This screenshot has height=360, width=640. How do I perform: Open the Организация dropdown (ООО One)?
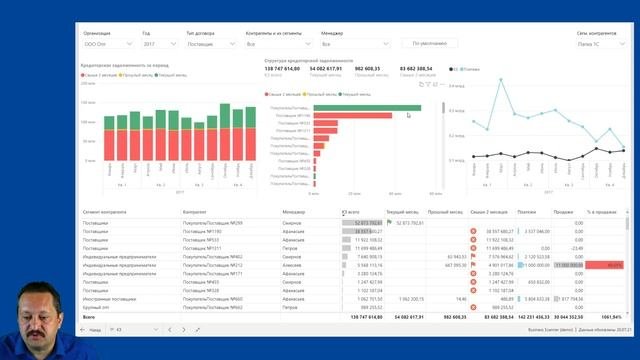point(108,44)
